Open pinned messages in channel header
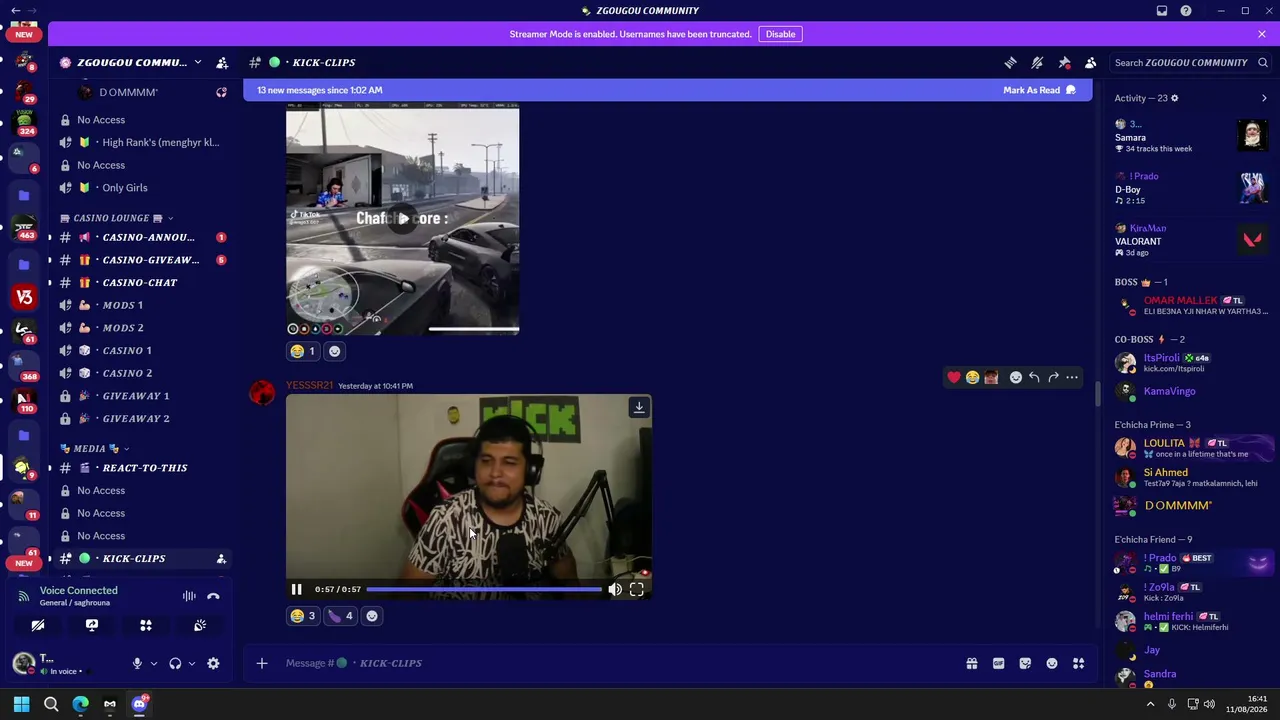The height and width of the screenshot is (720, 1280). (1064, 62)
